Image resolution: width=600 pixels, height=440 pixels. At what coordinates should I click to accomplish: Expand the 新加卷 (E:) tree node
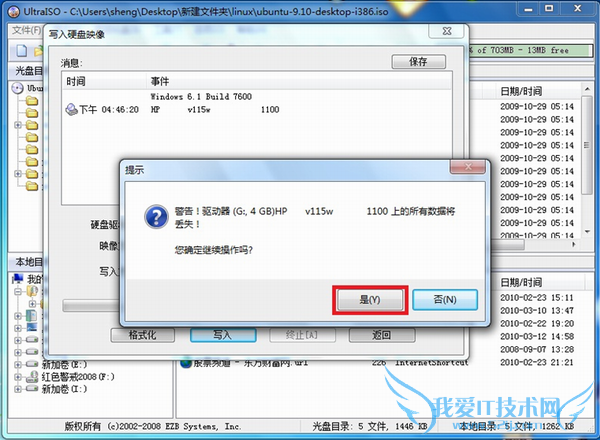(18, 365)
